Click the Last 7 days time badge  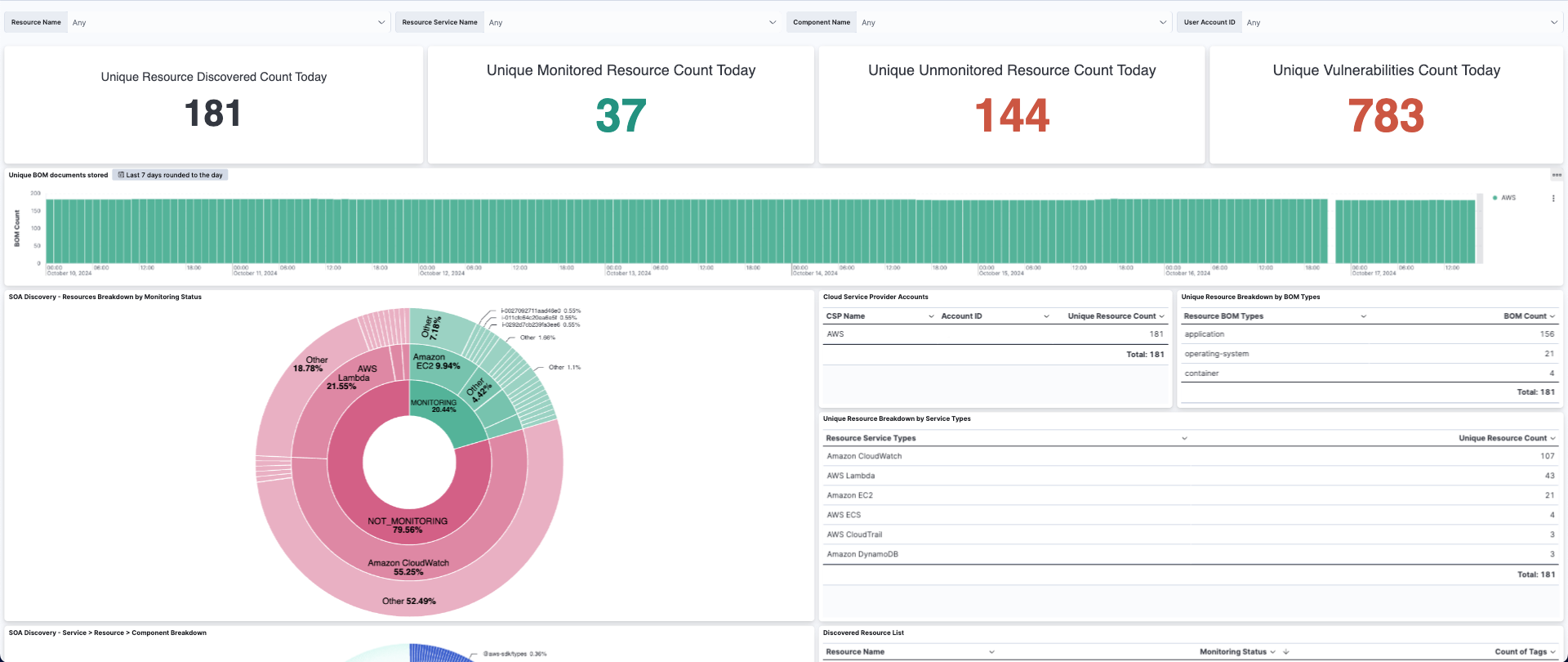(x=171, y=175)
